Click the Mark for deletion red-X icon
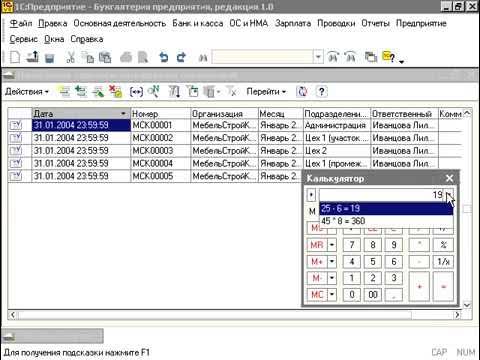The image size is (480, 360). point(115,91)
